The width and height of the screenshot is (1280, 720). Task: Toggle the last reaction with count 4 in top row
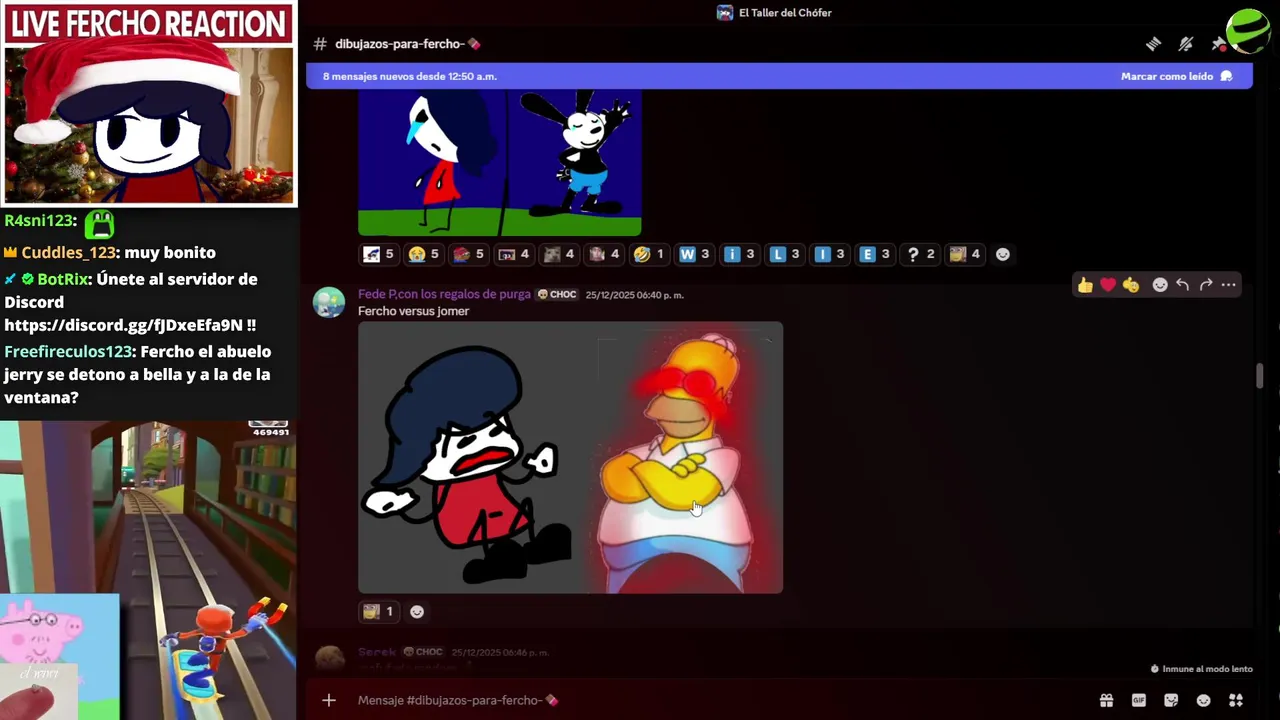coord(965,254)
